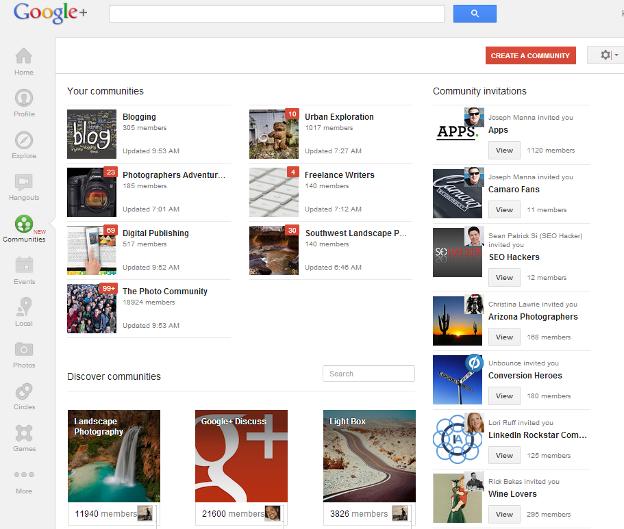The width and height of the screenshot is (624, 529).
Task: Click the Local map pin icon
Action: click(x=23, y=309)
